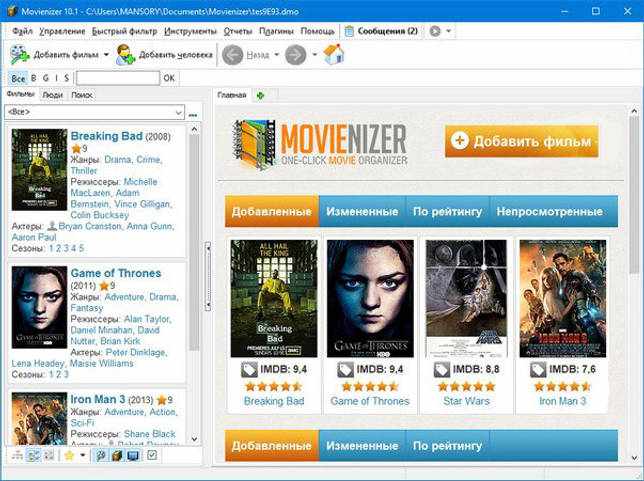
Task: Open the Отчеты menu
Action: [x=237, y=31]
